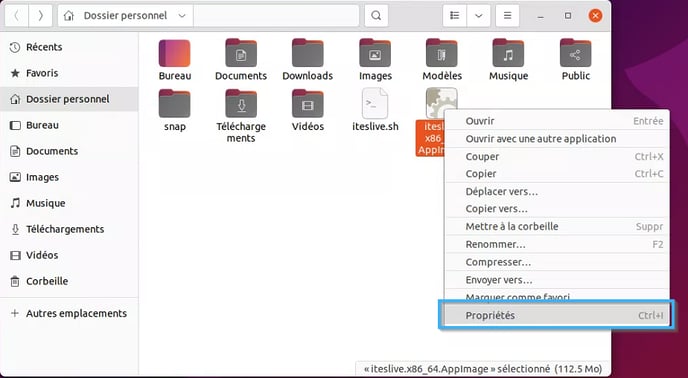Choose Ouvrir avec une autre application

pyautogui.click(x=557, y=139)
